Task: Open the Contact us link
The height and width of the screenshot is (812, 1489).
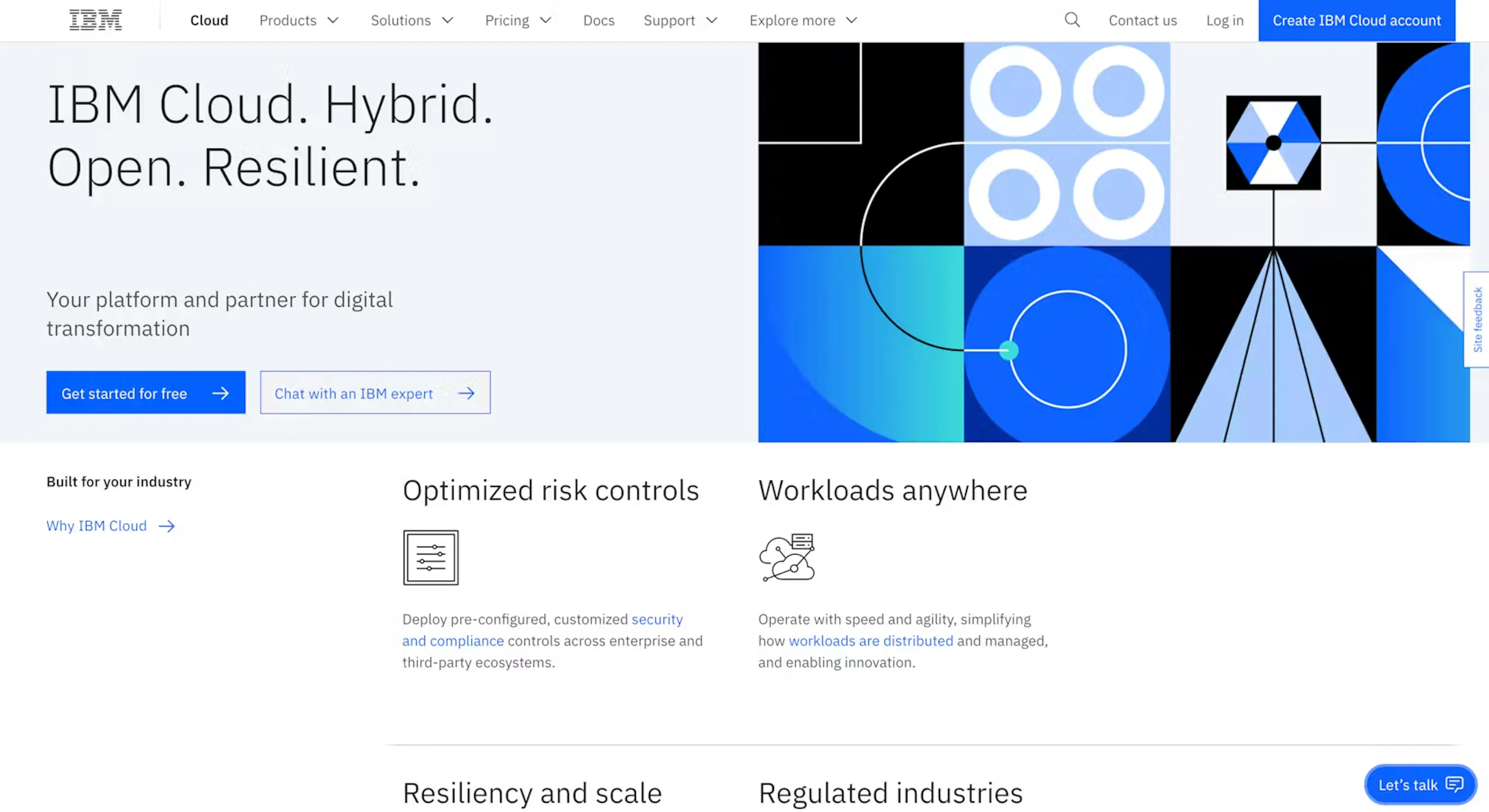Action: (x=1142, y=21)
